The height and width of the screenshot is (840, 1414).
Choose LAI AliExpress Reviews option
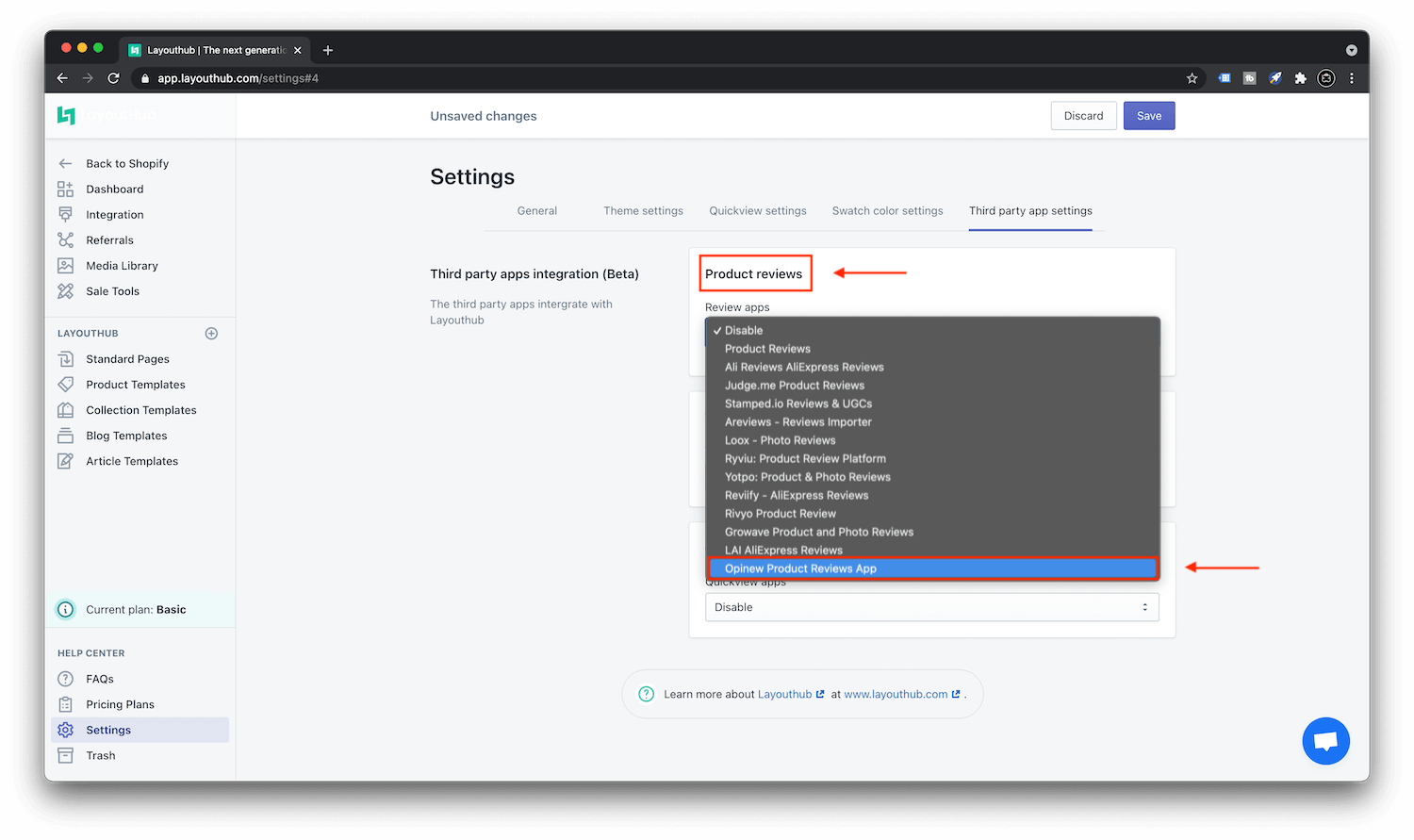(x=932, y=551)
